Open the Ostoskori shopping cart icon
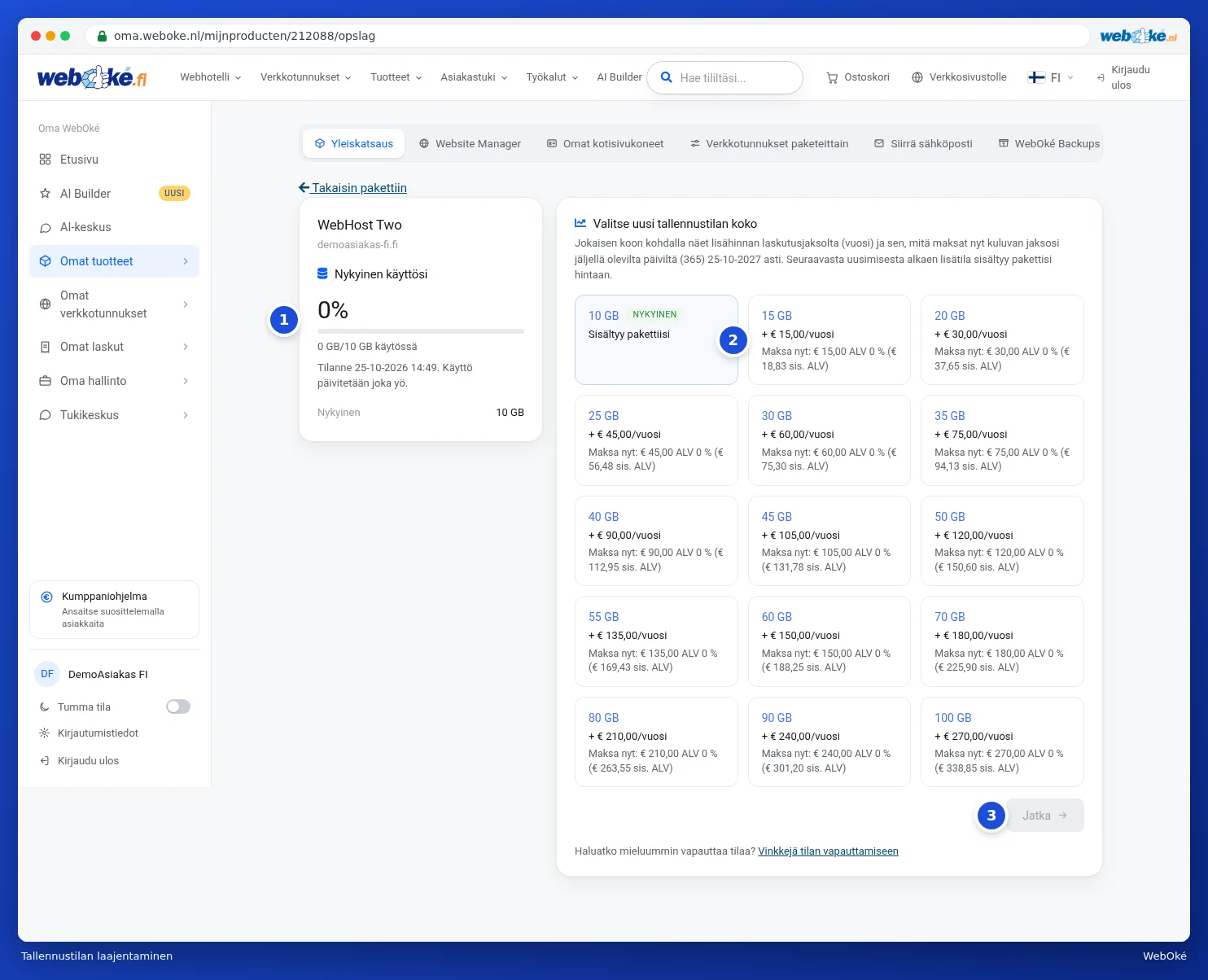 [x=832, y=78]
